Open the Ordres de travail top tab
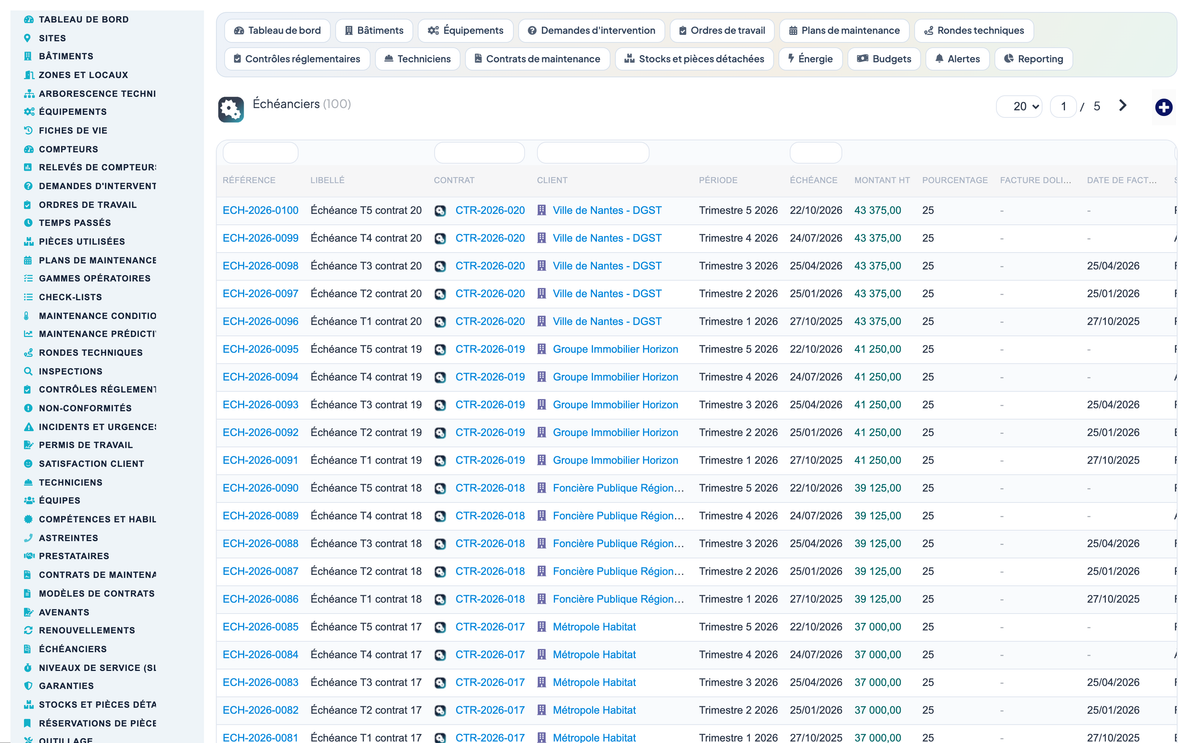The height and width of the screenshot is (743, 1200). tap(721, 31)
